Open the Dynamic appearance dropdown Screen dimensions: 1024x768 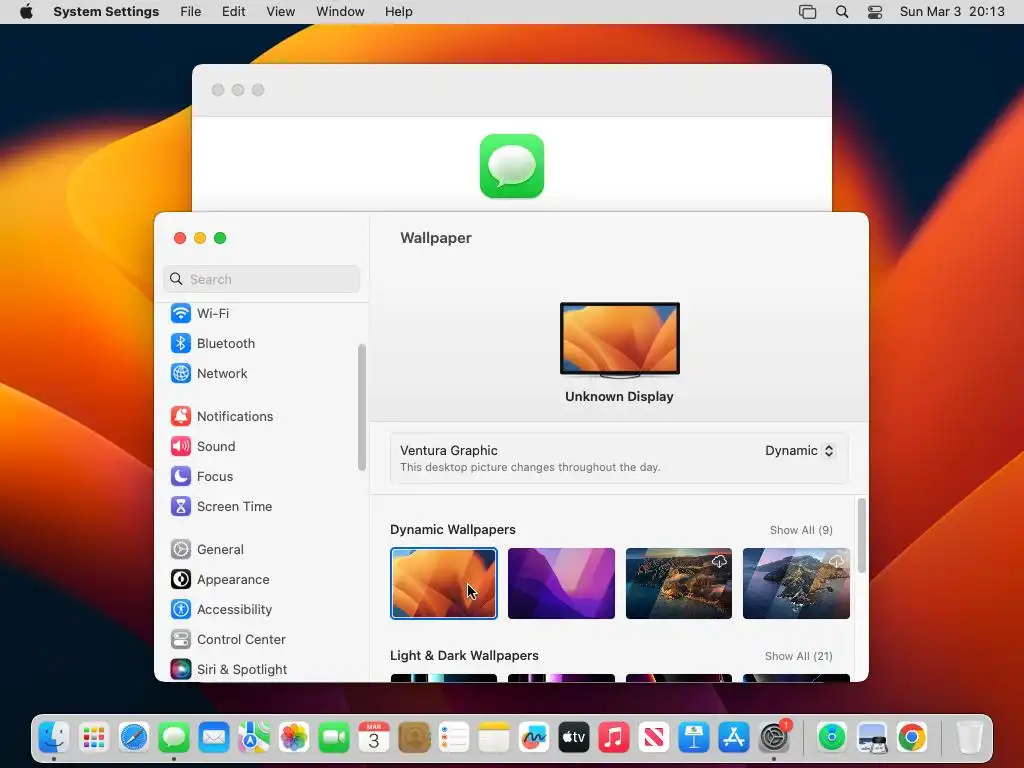[x=800, y=451]
